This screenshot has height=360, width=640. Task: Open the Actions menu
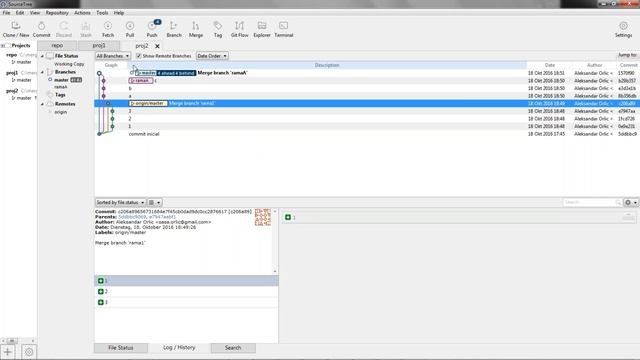[x=82, y=13]
